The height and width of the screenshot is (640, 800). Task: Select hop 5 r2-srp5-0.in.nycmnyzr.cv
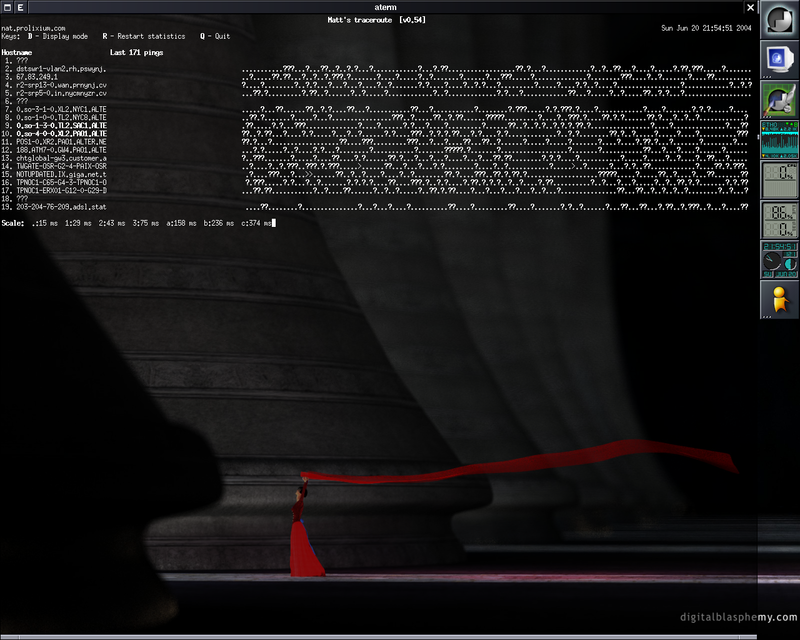click(55, 93)
